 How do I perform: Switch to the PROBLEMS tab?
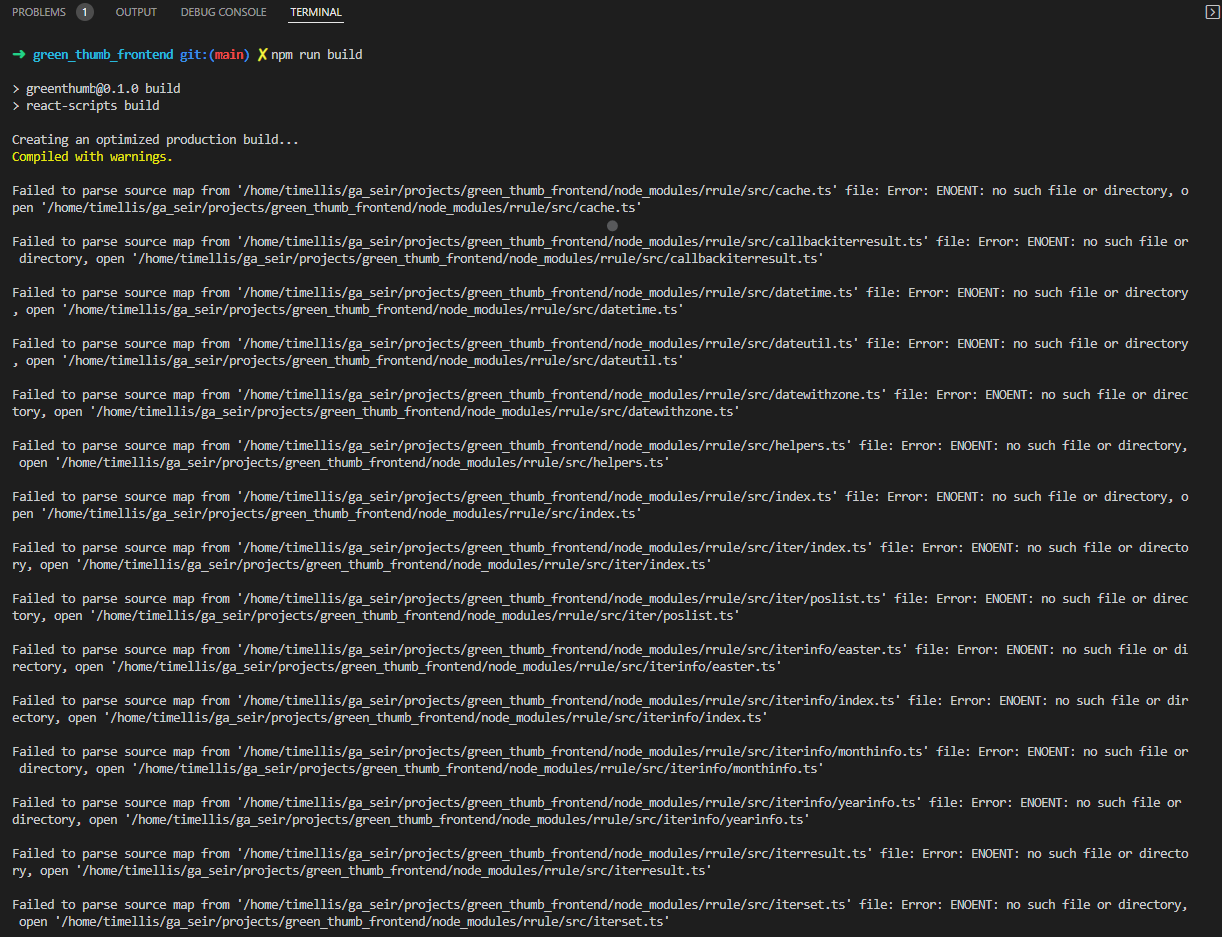tap(39, 12)
